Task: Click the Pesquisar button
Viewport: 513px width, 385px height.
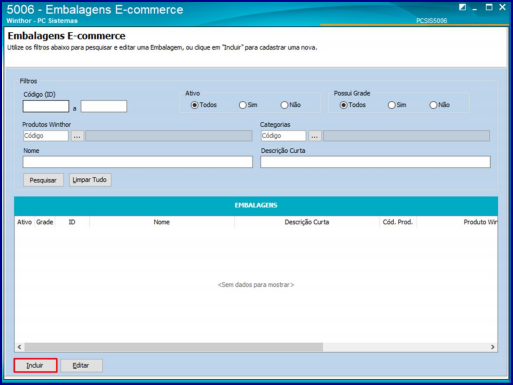Action: click(x=43, y=180)
